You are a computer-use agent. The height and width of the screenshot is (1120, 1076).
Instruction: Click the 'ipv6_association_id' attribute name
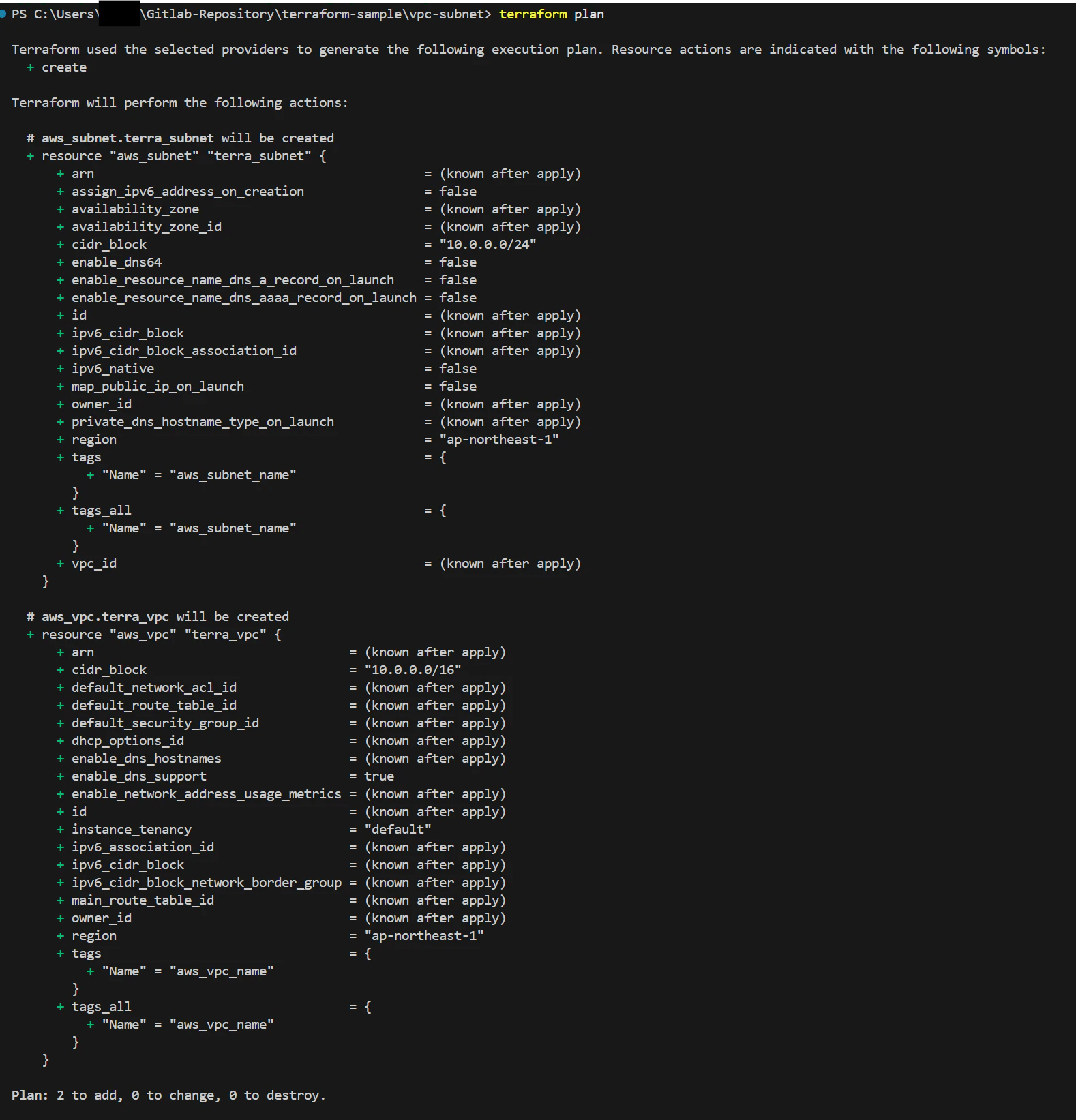click(x=143, y=847)
